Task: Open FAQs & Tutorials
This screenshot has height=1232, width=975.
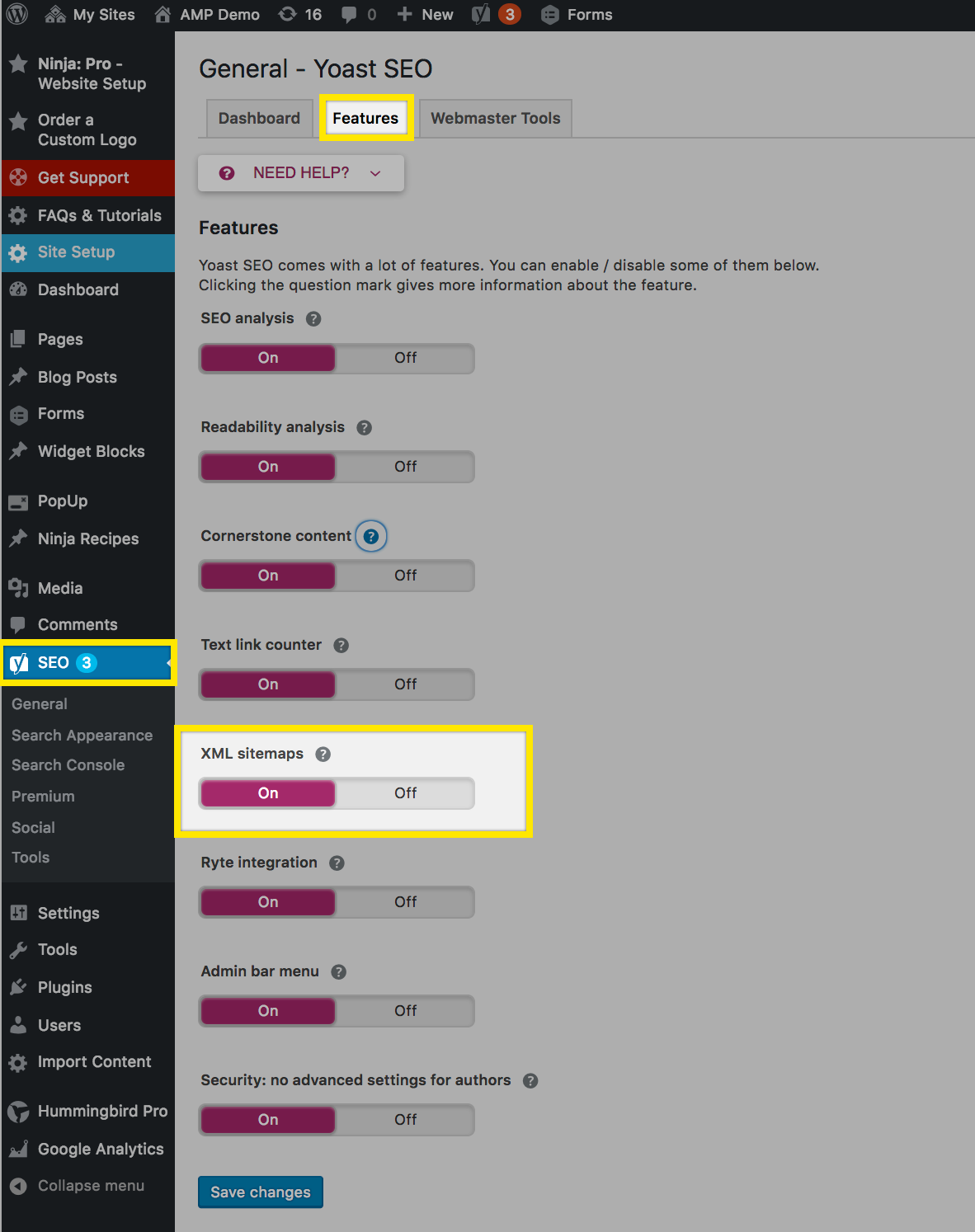Action: click(x=87, y=215)
